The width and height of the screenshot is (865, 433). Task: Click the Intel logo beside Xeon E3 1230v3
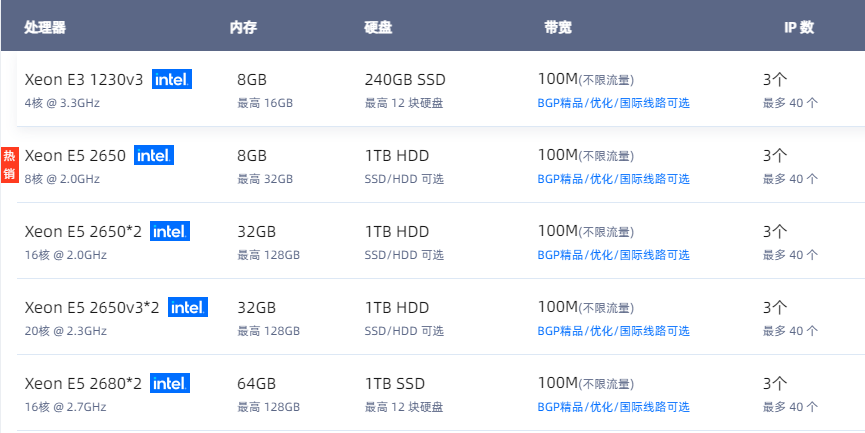172,79
